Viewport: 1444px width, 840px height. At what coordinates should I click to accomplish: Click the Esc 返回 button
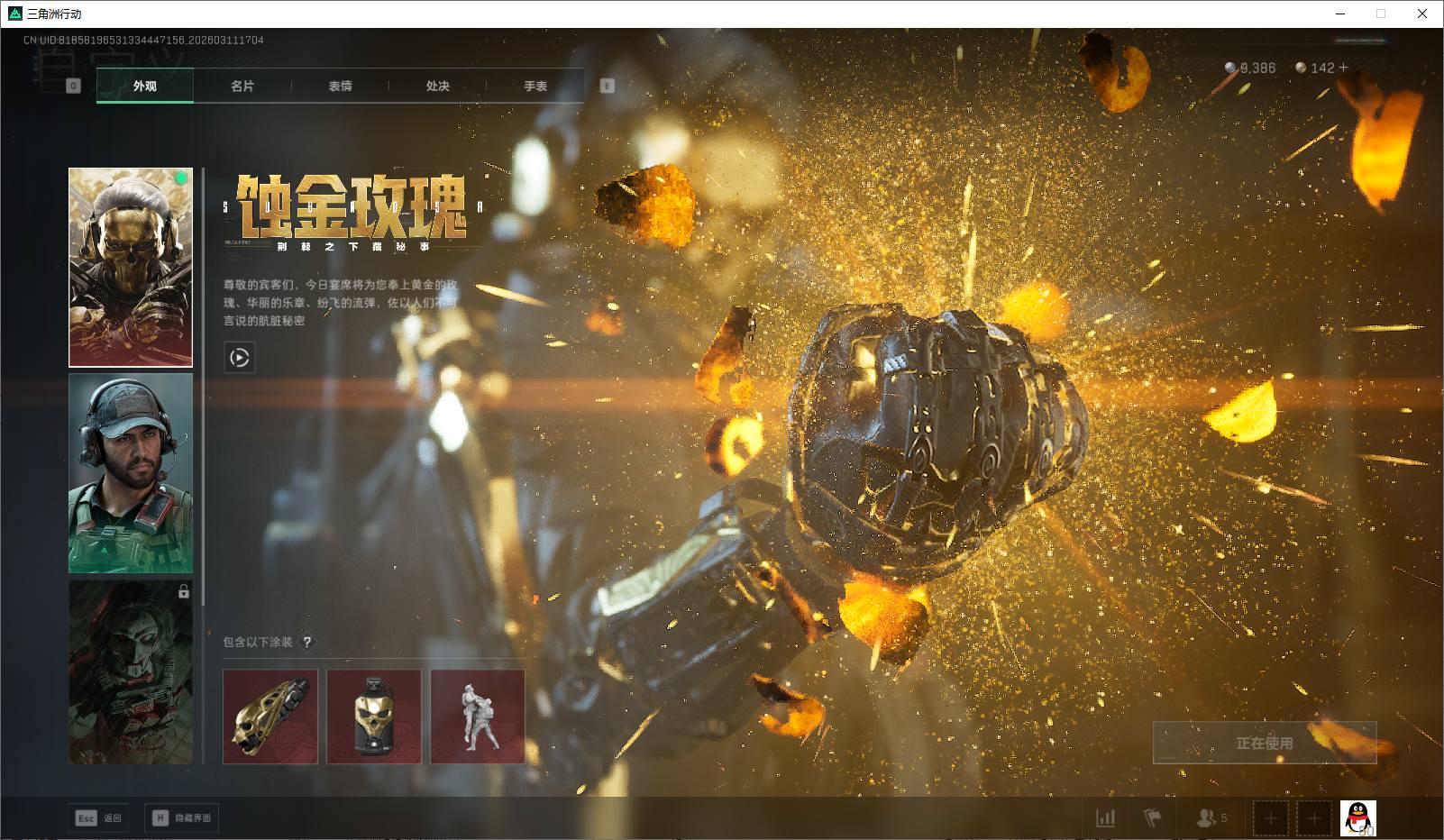tap(98, 817)
